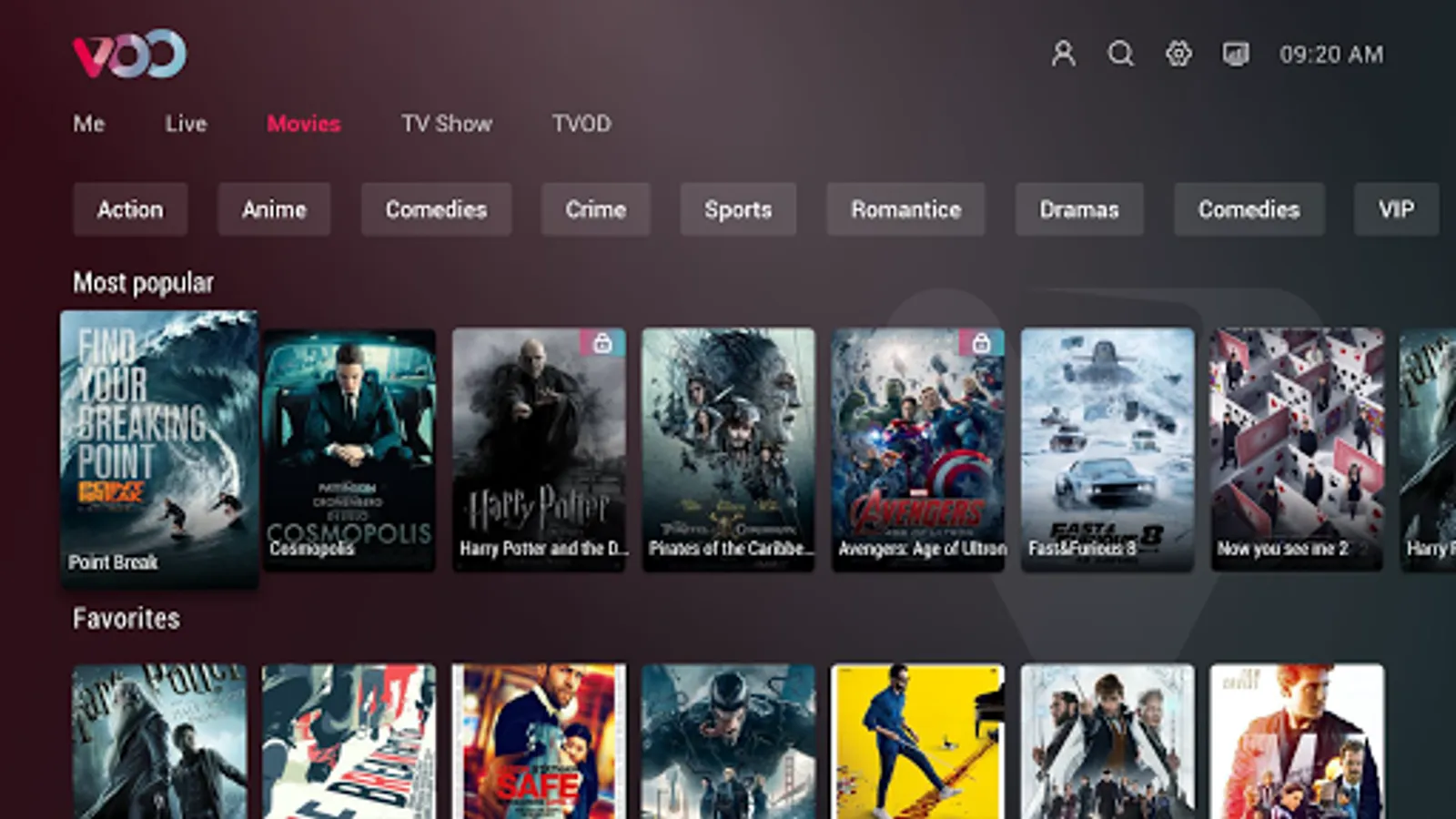Click lock icon on Harry Potter poster
Screen dimensions: 1456x819
click(x=602, y=343)
